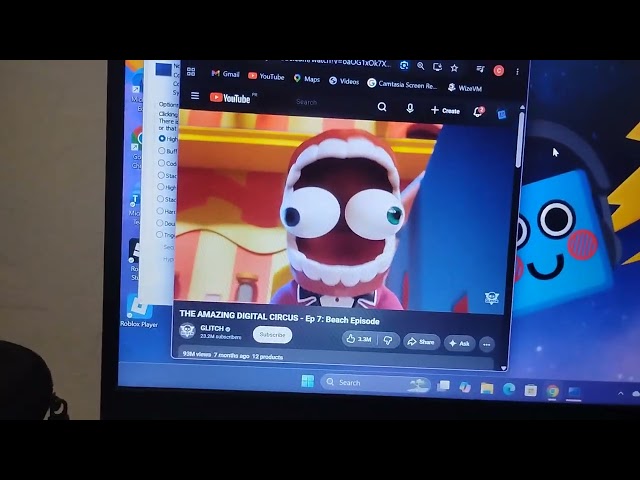Click the Share button
The width and height of the screenshot is (640, 480).
[422, 342]
